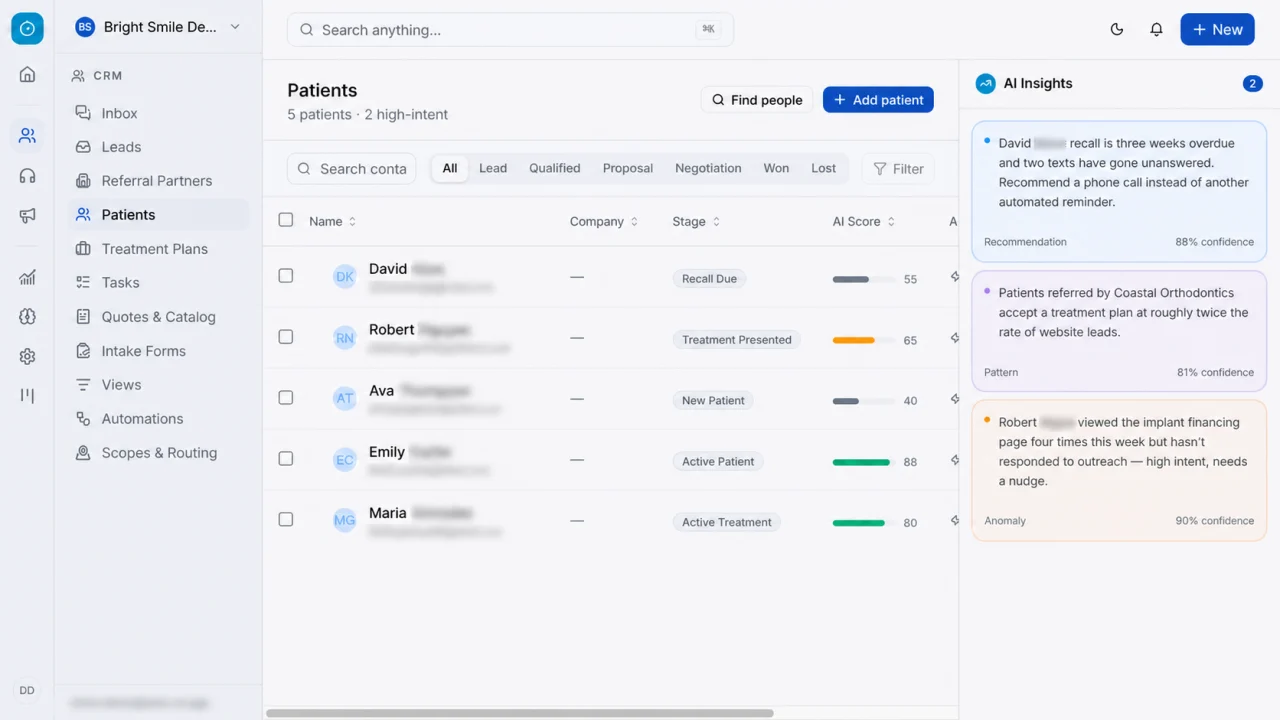Screen dimensions: 1280x720
Task: Click the sparkle AI icon in David's row
Action: (x=954, y=277)
